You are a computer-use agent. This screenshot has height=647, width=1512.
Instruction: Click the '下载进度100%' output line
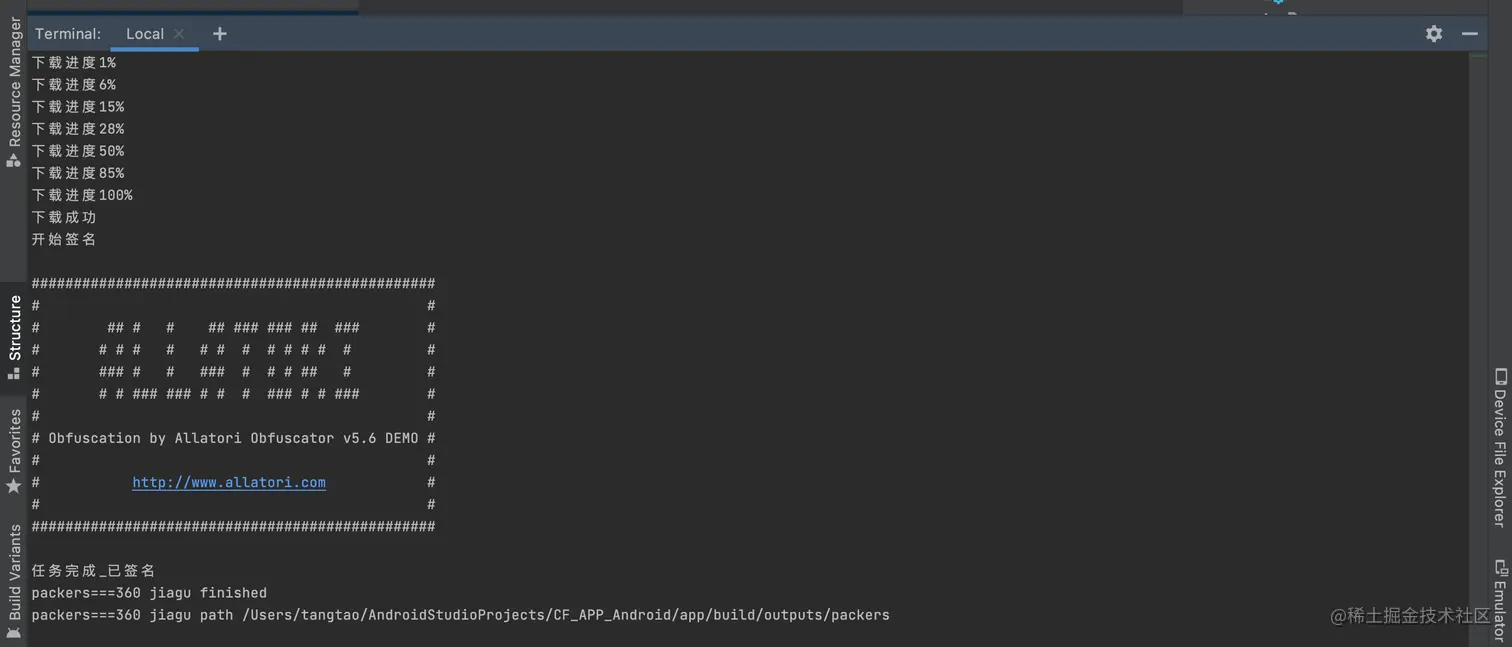click(82, 195)
